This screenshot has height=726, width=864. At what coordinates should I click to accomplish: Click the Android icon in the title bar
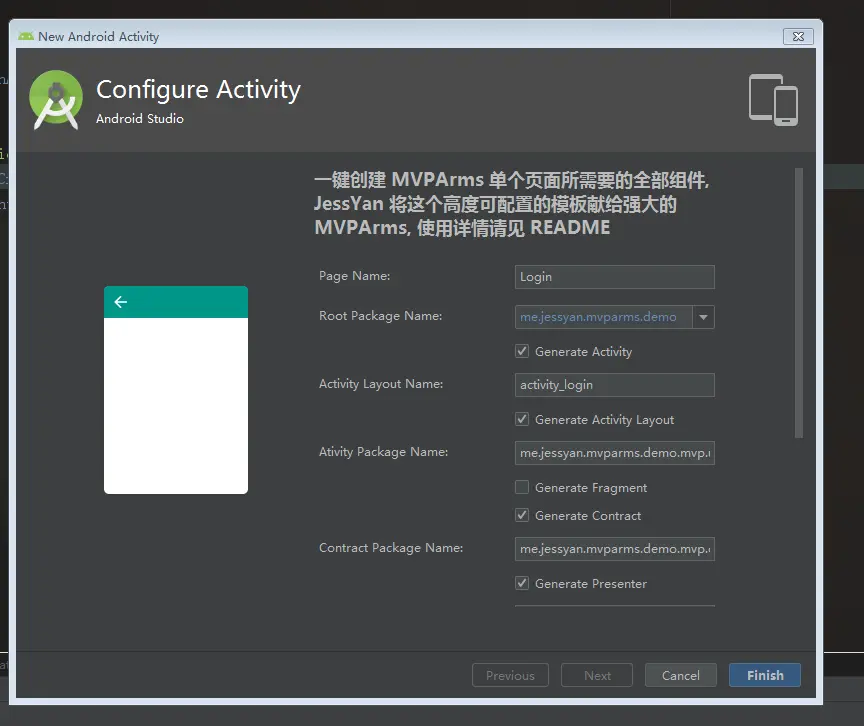[26, 36]
